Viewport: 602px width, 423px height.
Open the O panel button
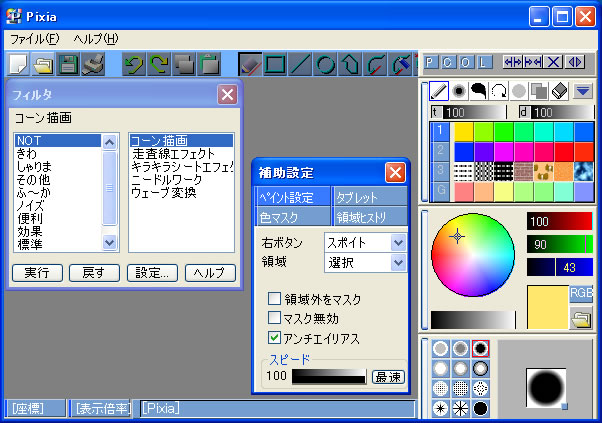[x=465, y=62]
